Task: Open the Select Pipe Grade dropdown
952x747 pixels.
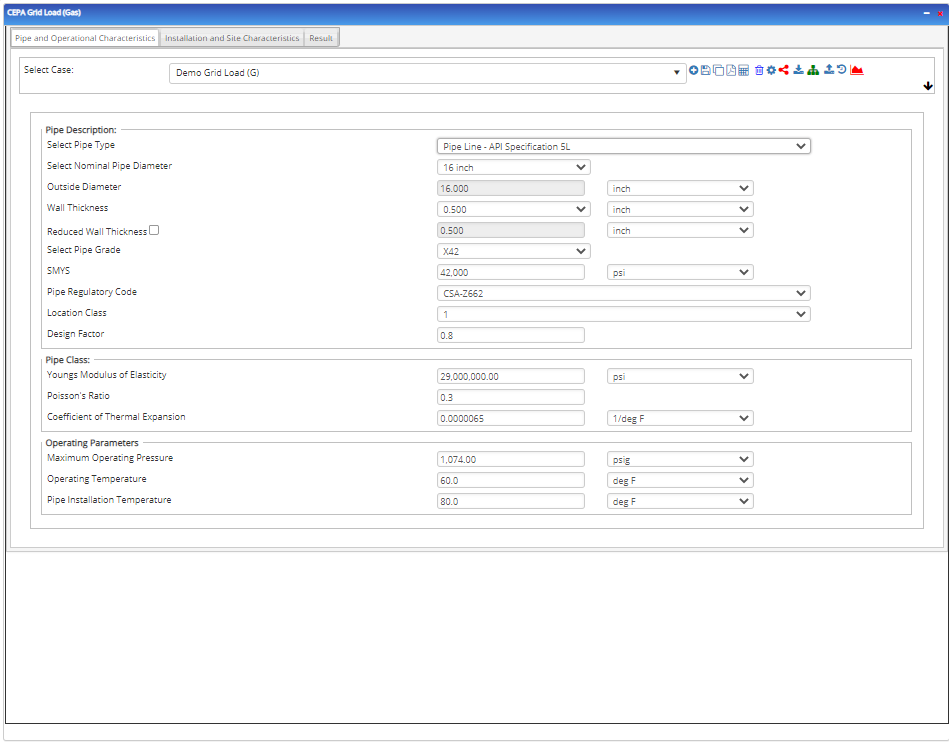Action: (513, 250)
